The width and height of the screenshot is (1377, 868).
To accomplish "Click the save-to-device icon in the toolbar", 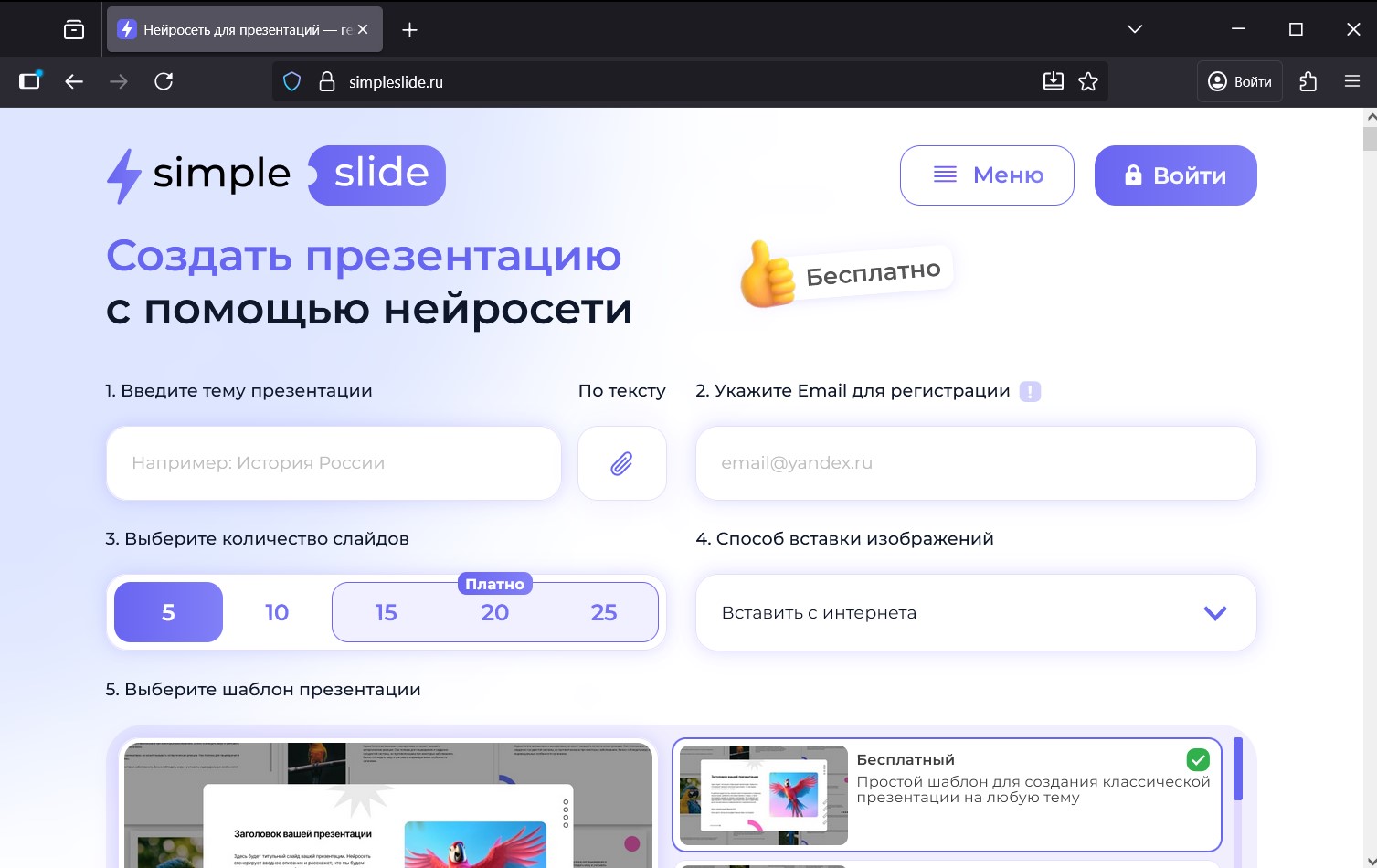I will (x=1053, y=81).
